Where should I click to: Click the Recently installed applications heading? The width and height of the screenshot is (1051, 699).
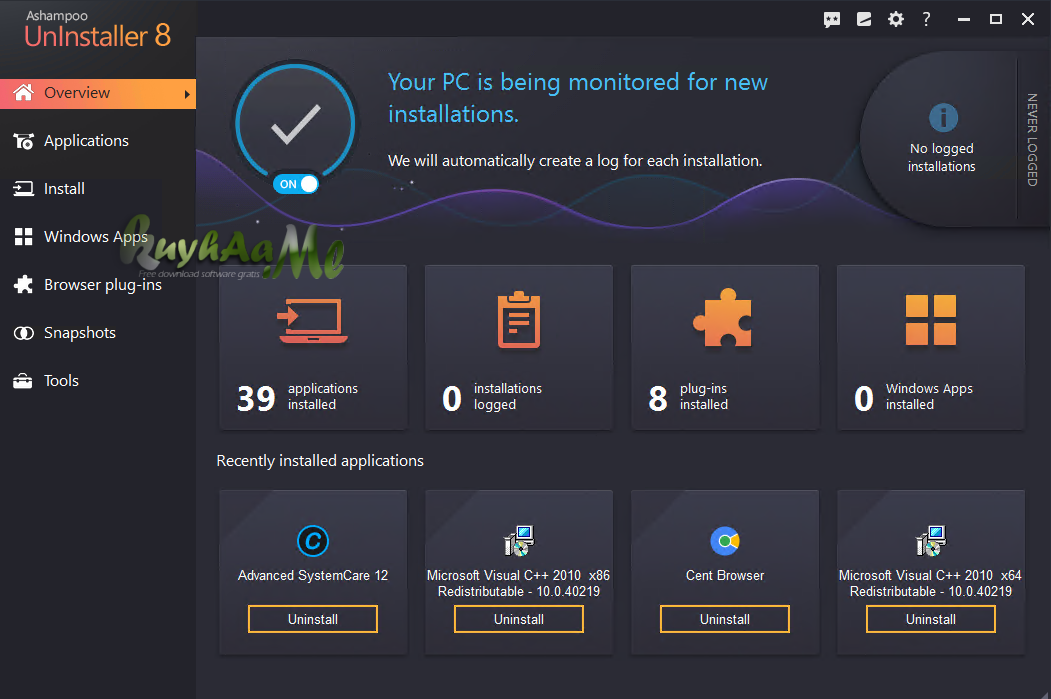coord(320,461)
